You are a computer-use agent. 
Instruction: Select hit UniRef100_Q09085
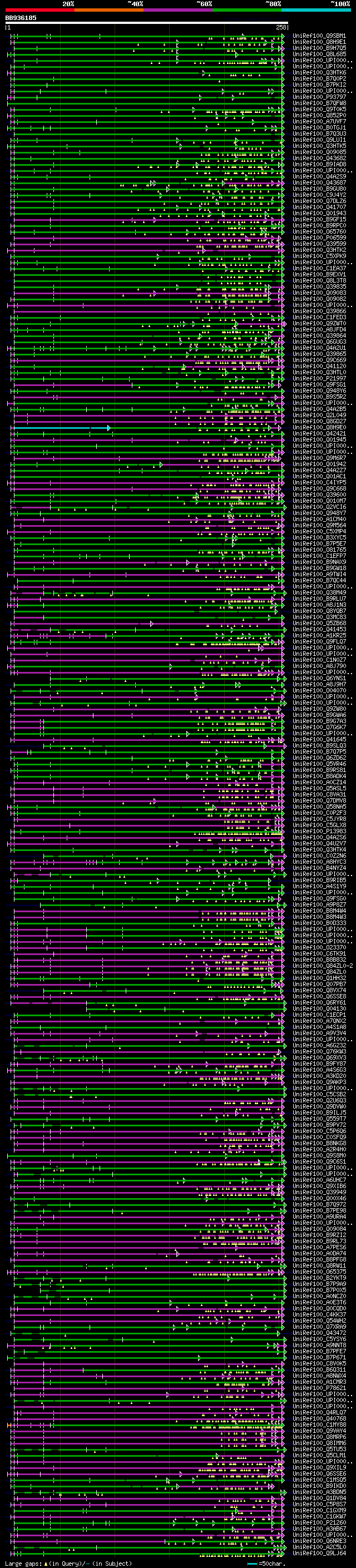point(319,152)
